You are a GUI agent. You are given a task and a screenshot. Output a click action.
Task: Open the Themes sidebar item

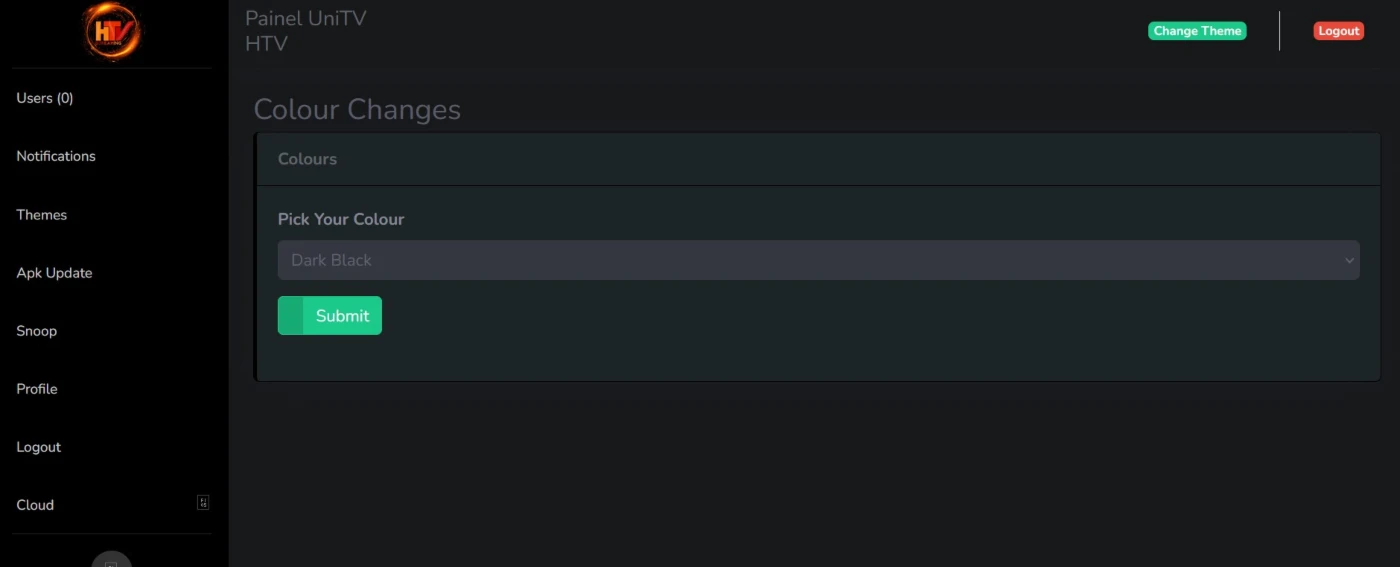pos(42,215)
